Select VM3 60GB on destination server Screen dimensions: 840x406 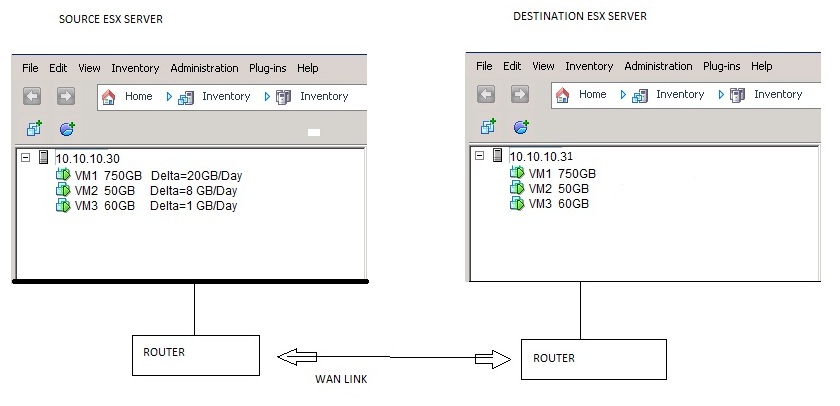click(x=558, y=203)
